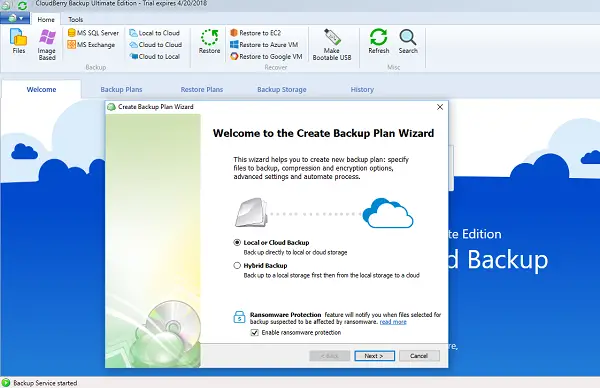The image size is (600, 388).
Task: Click Make Bootable USB
Action: click(x=332, y=44)
